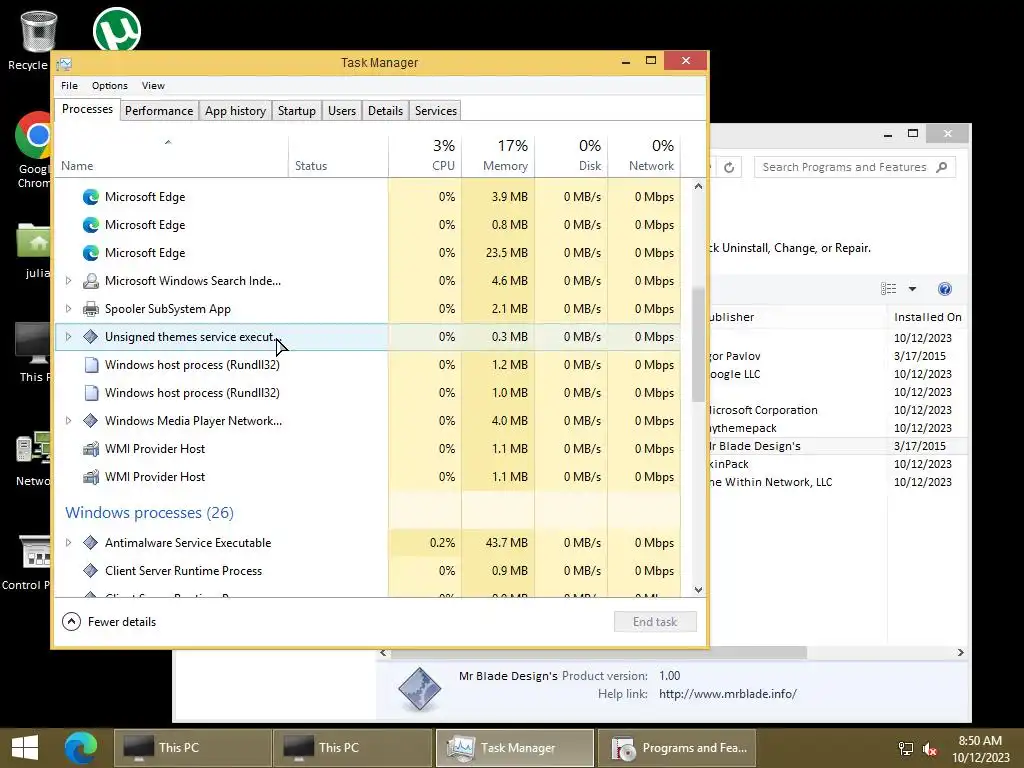Viewport: 1024px width, 768px height.
Task: Sort processes by the CPU column
Action: pos(424,157)
